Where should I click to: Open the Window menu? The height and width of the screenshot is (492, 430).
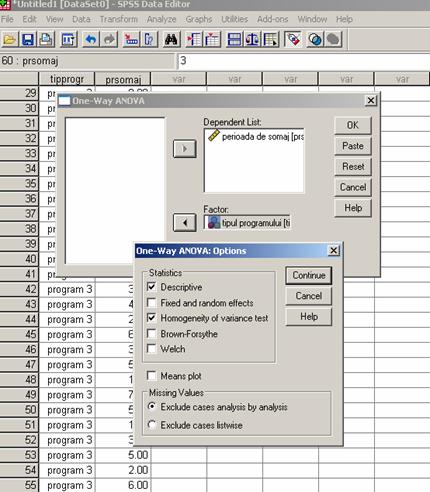click(x=312, y=19)
